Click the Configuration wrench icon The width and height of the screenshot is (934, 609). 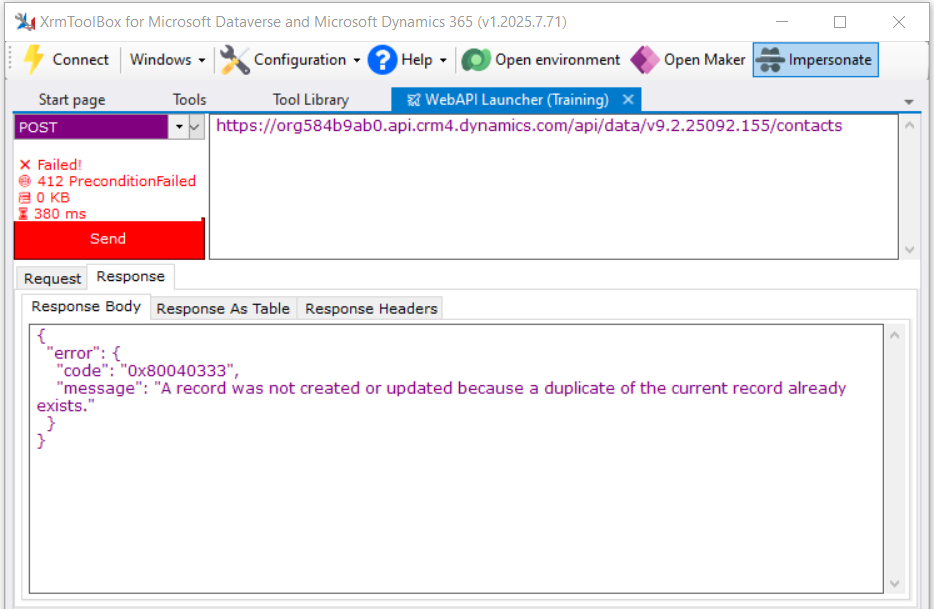coord(234,60)
